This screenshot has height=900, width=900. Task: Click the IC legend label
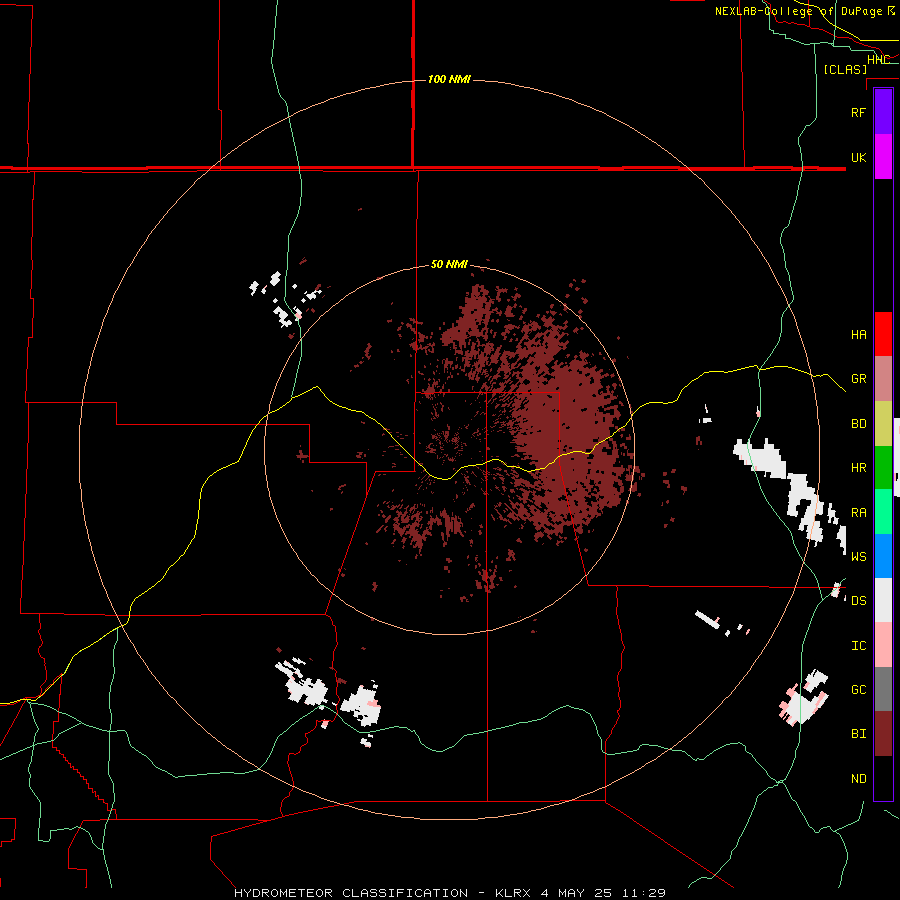click(x=858, y=646)
